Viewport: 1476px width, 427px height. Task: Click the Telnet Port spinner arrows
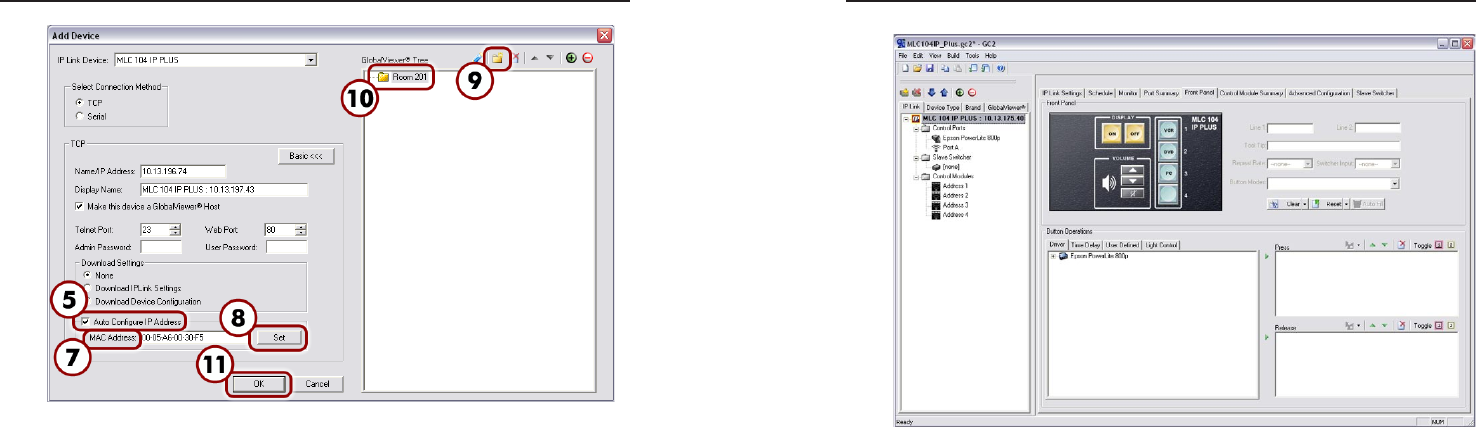[175, 229]
